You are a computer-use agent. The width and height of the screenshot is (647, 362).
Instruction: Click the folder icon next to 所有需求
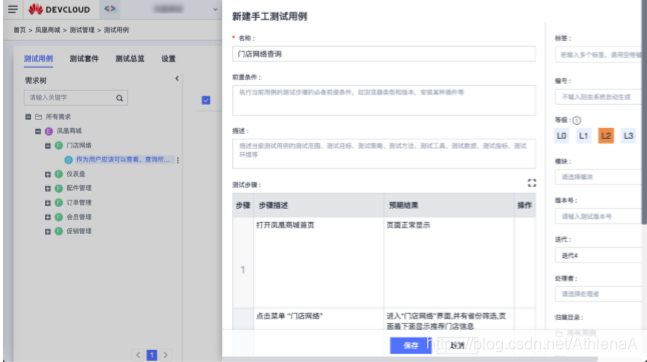(x=38, y=117)
